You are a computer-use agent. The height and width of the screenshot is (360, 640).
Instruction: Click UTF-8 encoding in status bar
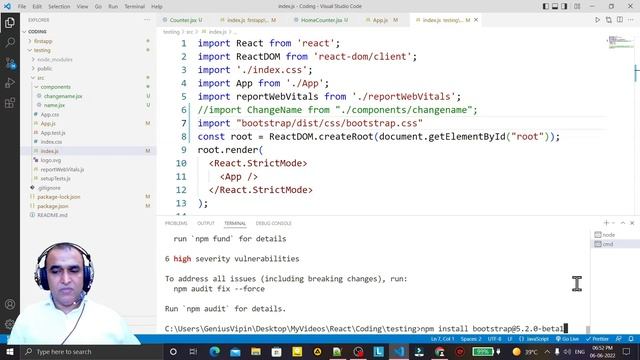[494, 339]
